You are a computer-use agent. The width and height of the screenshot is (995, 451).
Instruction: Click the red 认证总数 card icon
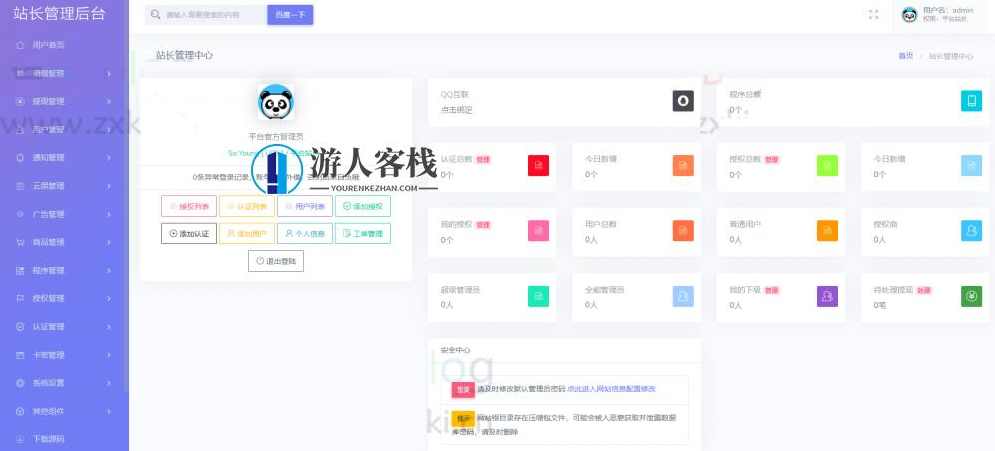point(539,166)
